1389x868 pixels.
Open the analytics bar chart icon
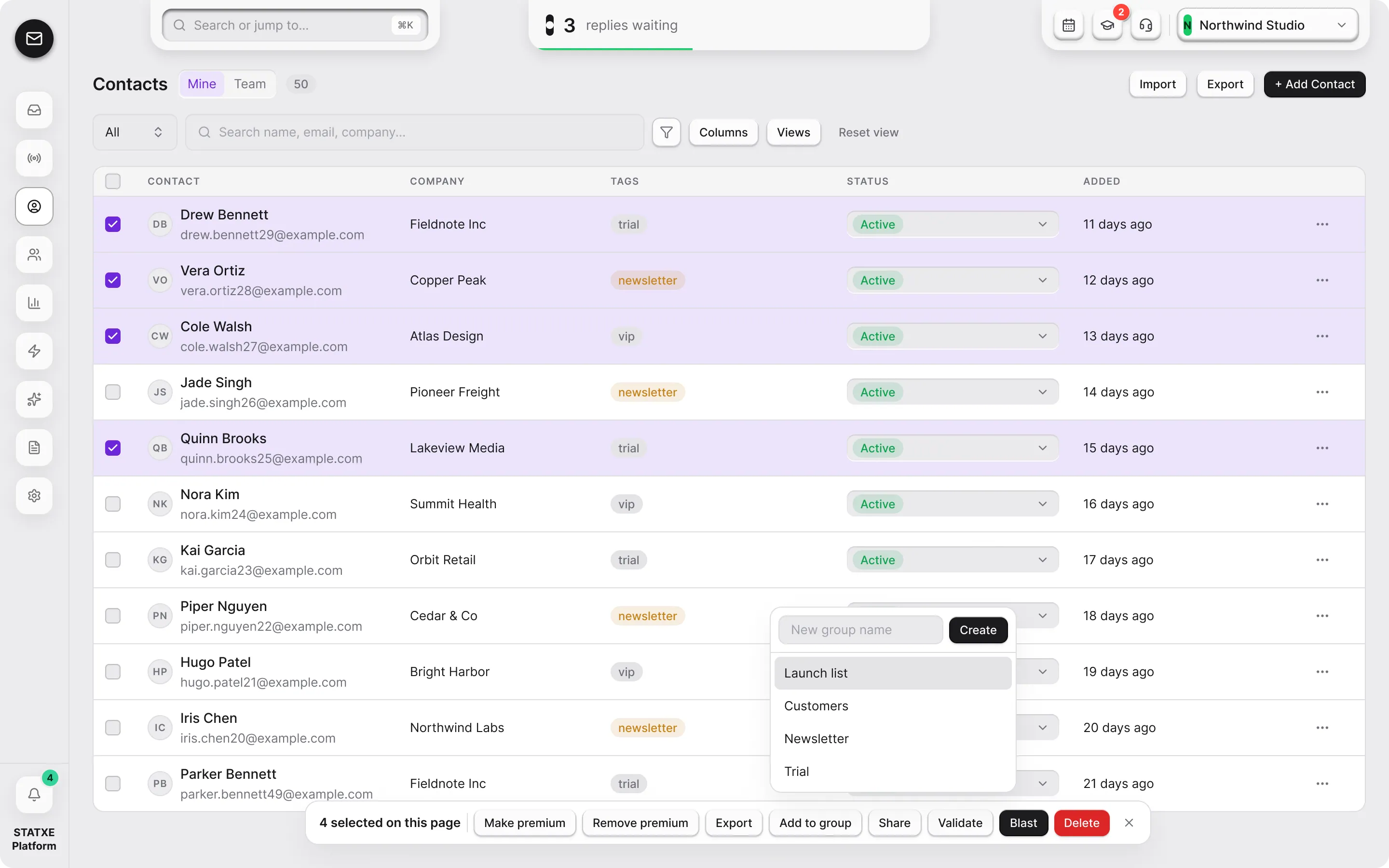coord(34,302)
